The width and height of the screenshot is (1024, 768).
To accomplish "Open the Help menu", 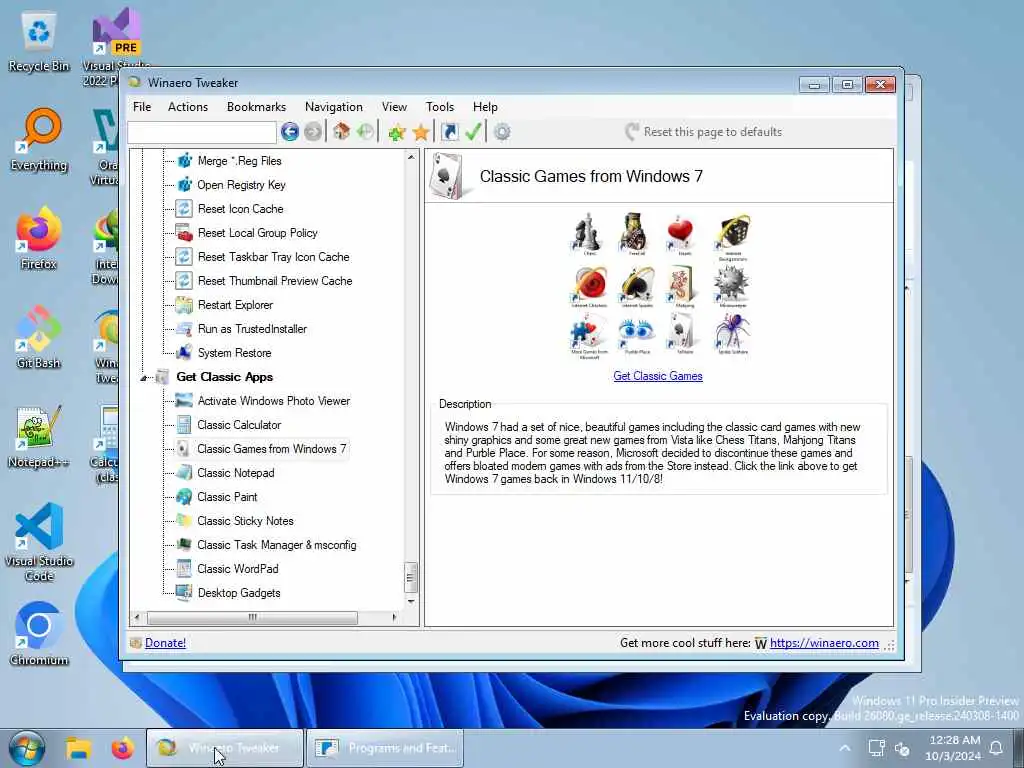I will [485, 106].
